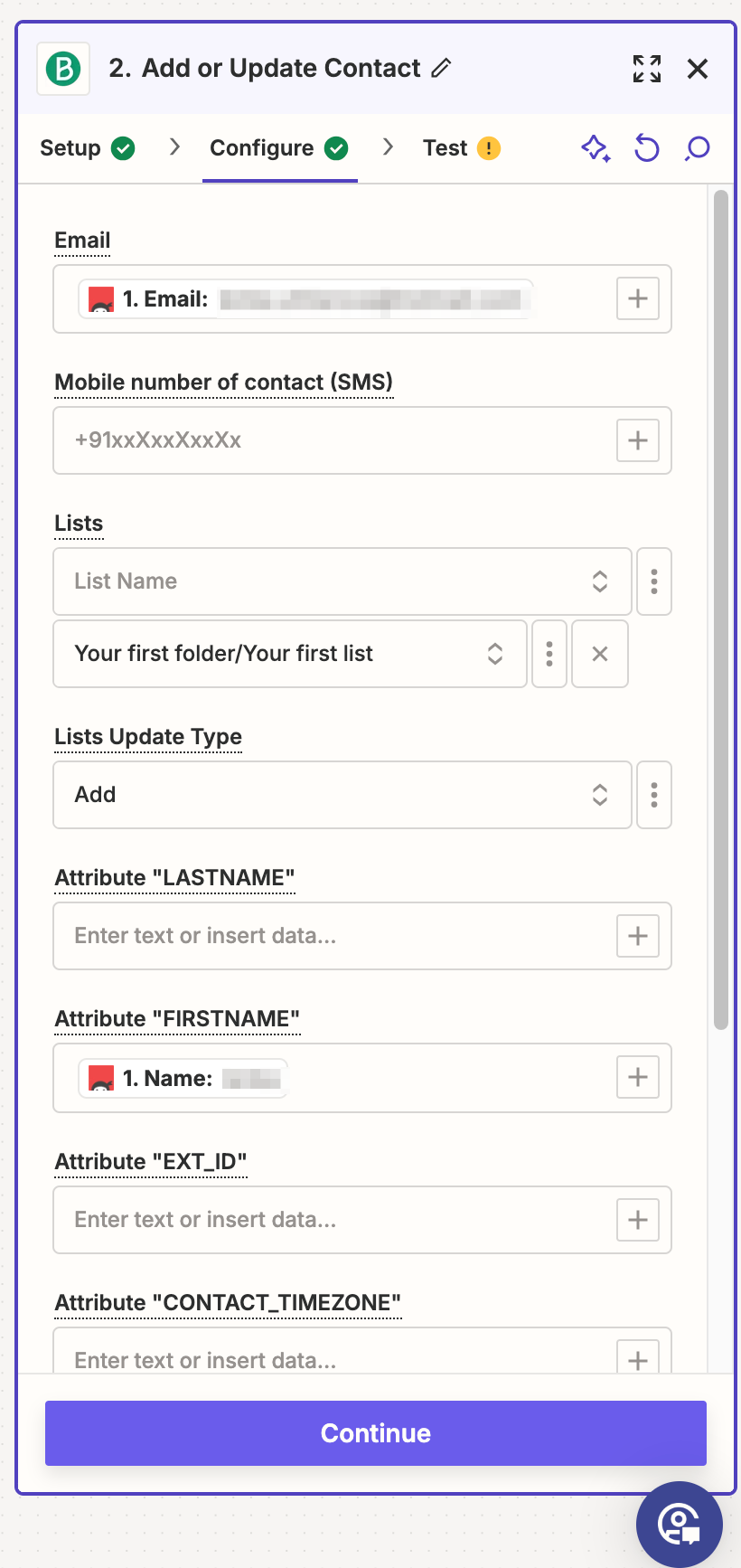Viewport: 741px width, 1568px height.
Task: Open options menu beside List Name dropdown
Action: [653, 581]
